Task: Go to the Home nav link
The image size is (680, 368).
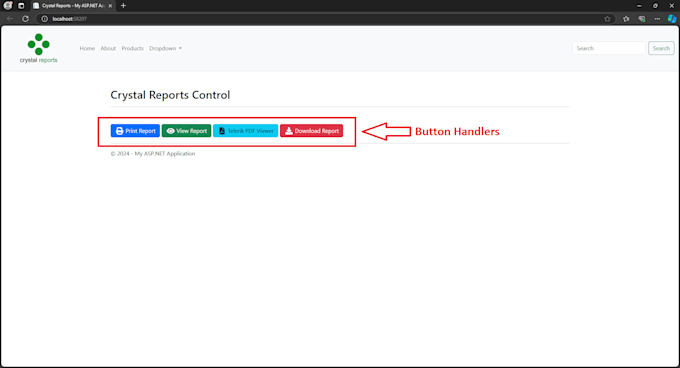Action: (x=87, y=49)
